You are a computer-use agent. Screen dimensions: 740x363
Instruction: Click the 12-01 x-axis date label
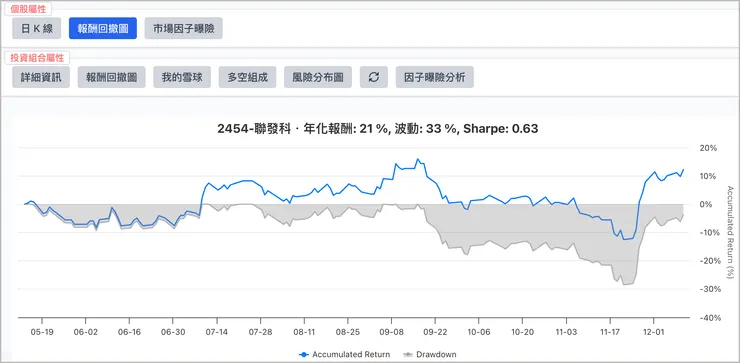654,332
